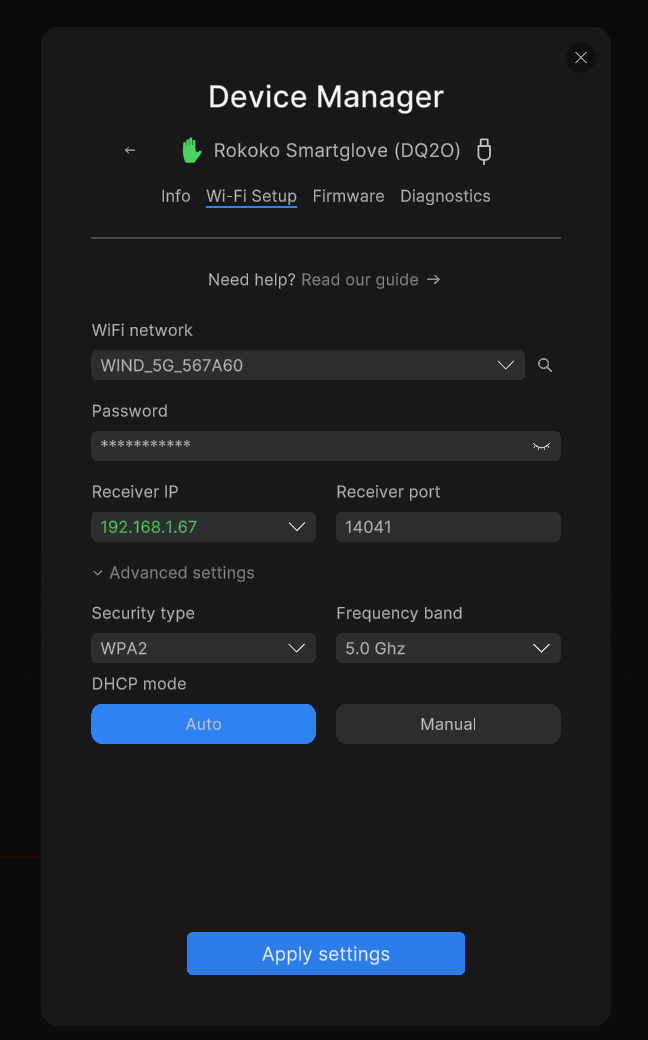
Task: Select Auto DHCP mode
Action: [x=204, y=724]
